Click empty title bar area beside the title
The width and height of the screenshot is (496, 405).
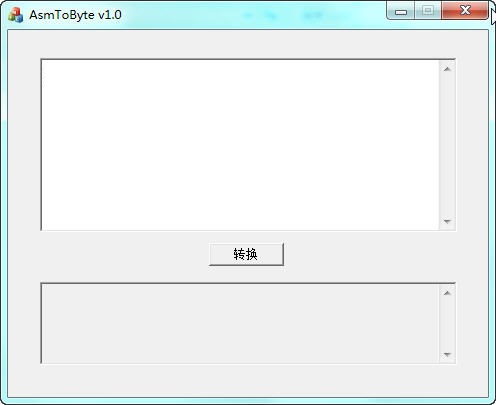[x=253, y=15]
